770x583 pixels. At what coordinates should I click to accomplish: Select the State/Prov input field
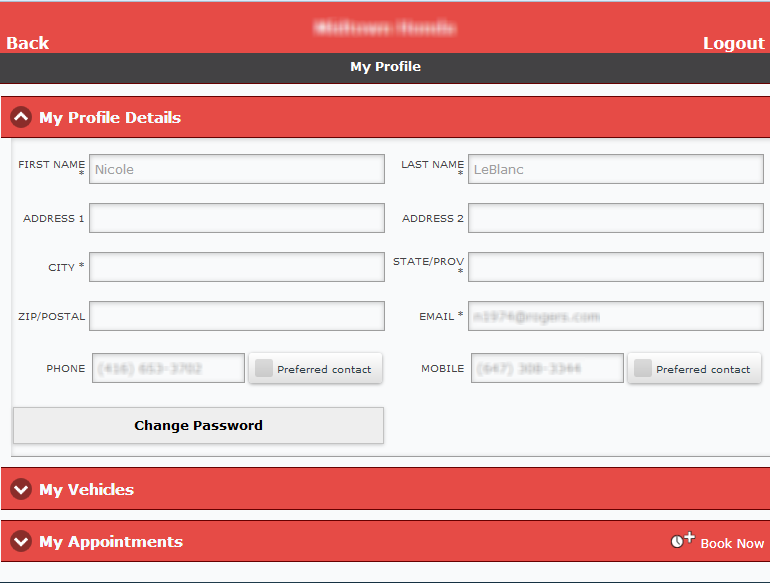point(615,267)
